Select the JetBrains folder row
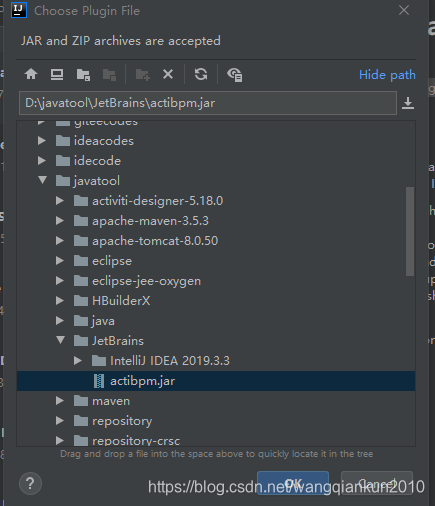 (x=216, y=341)
